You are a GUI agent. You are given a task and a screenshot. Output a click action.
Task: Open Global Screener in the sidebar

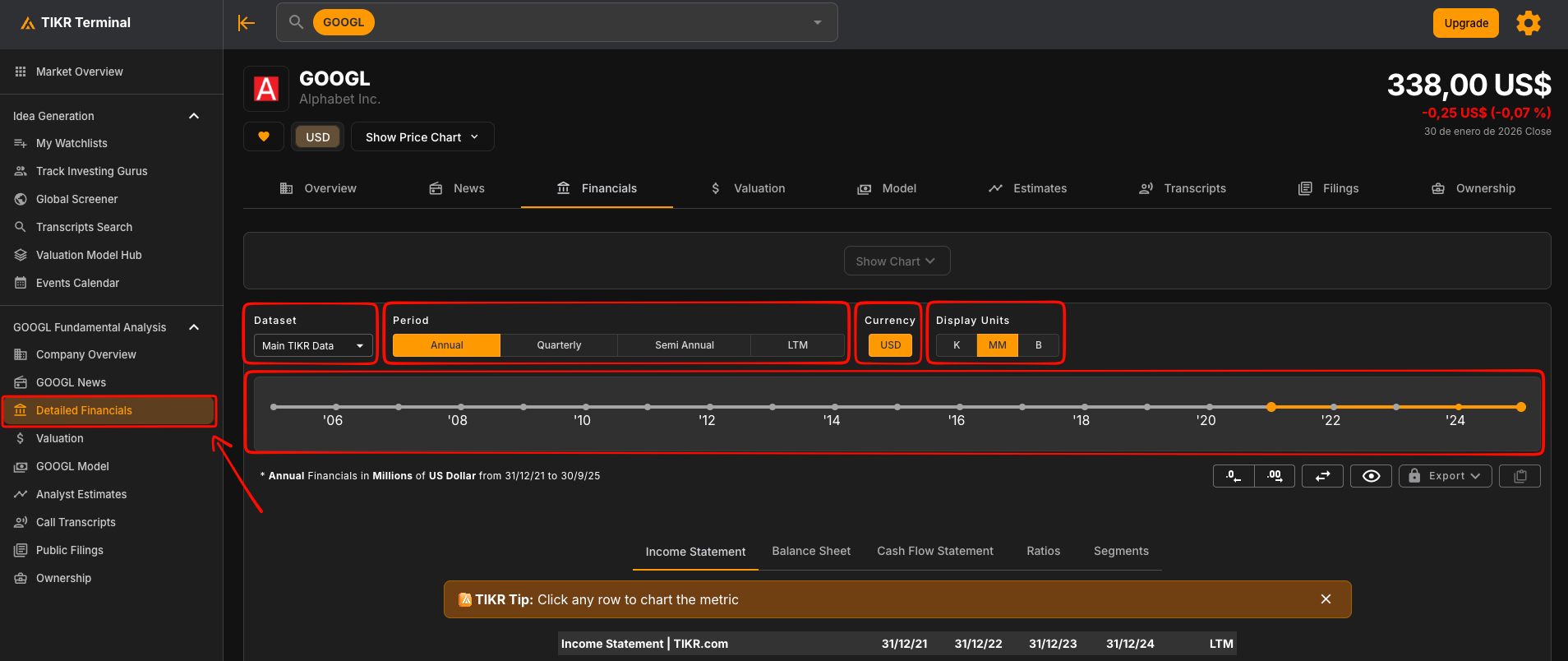76,199
